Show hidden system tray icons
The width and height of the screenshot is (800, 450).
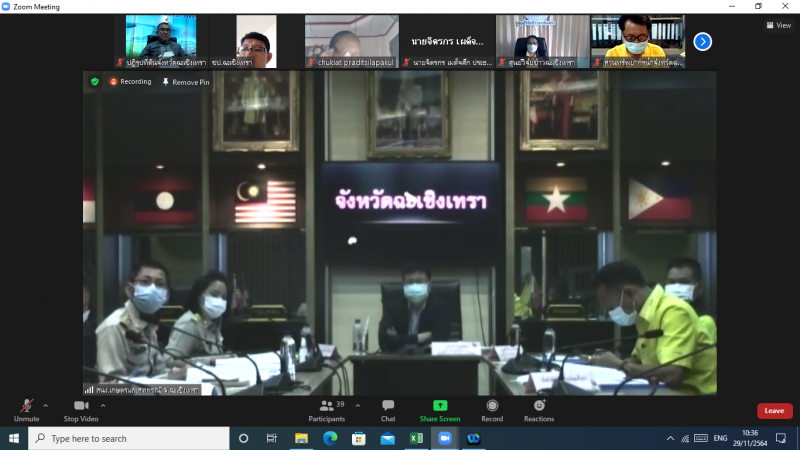(670, 438)
